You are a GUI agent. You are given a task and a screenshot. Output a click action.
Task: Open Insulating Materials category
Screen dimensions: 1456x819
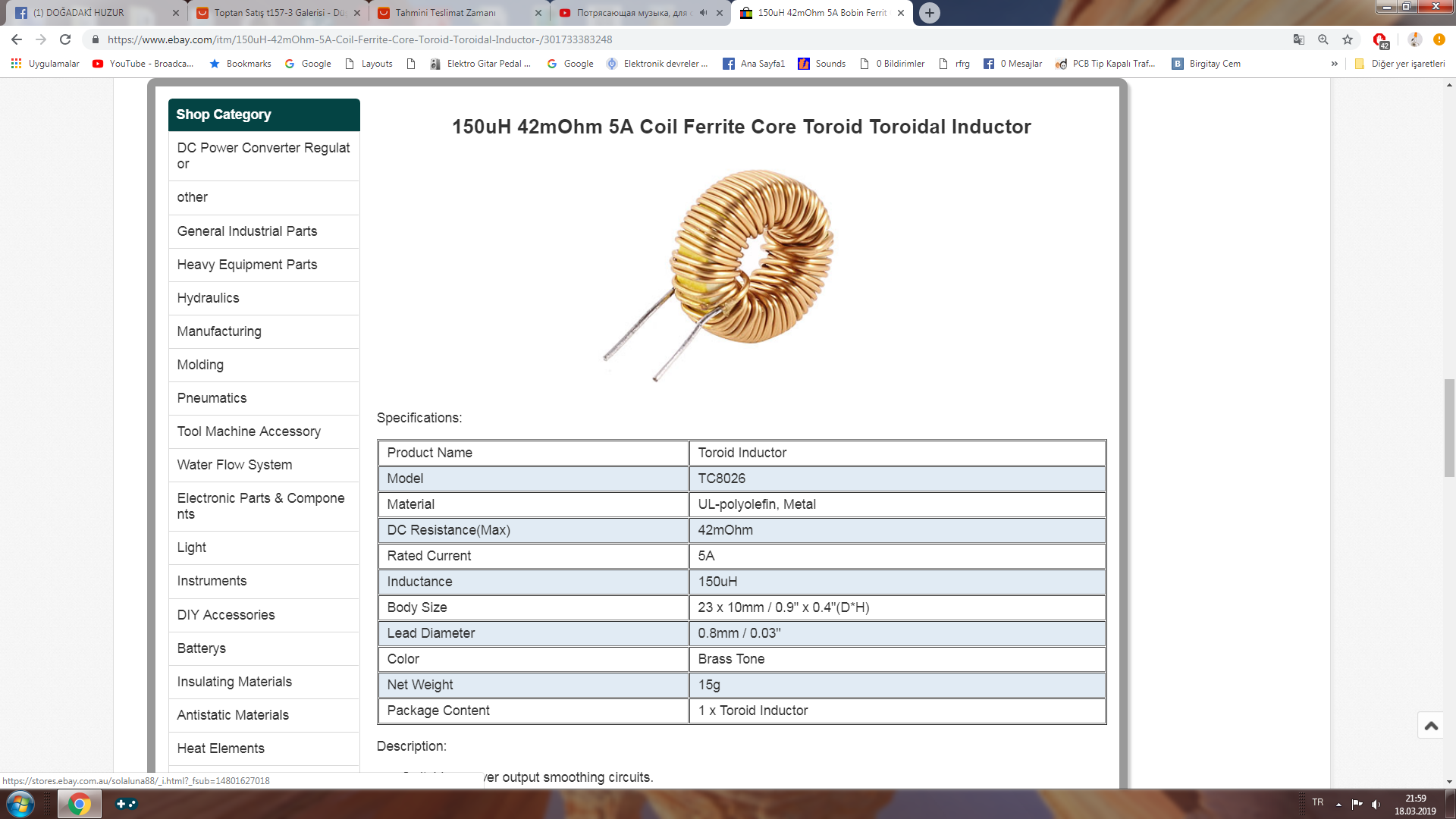(x=264, y=682)
